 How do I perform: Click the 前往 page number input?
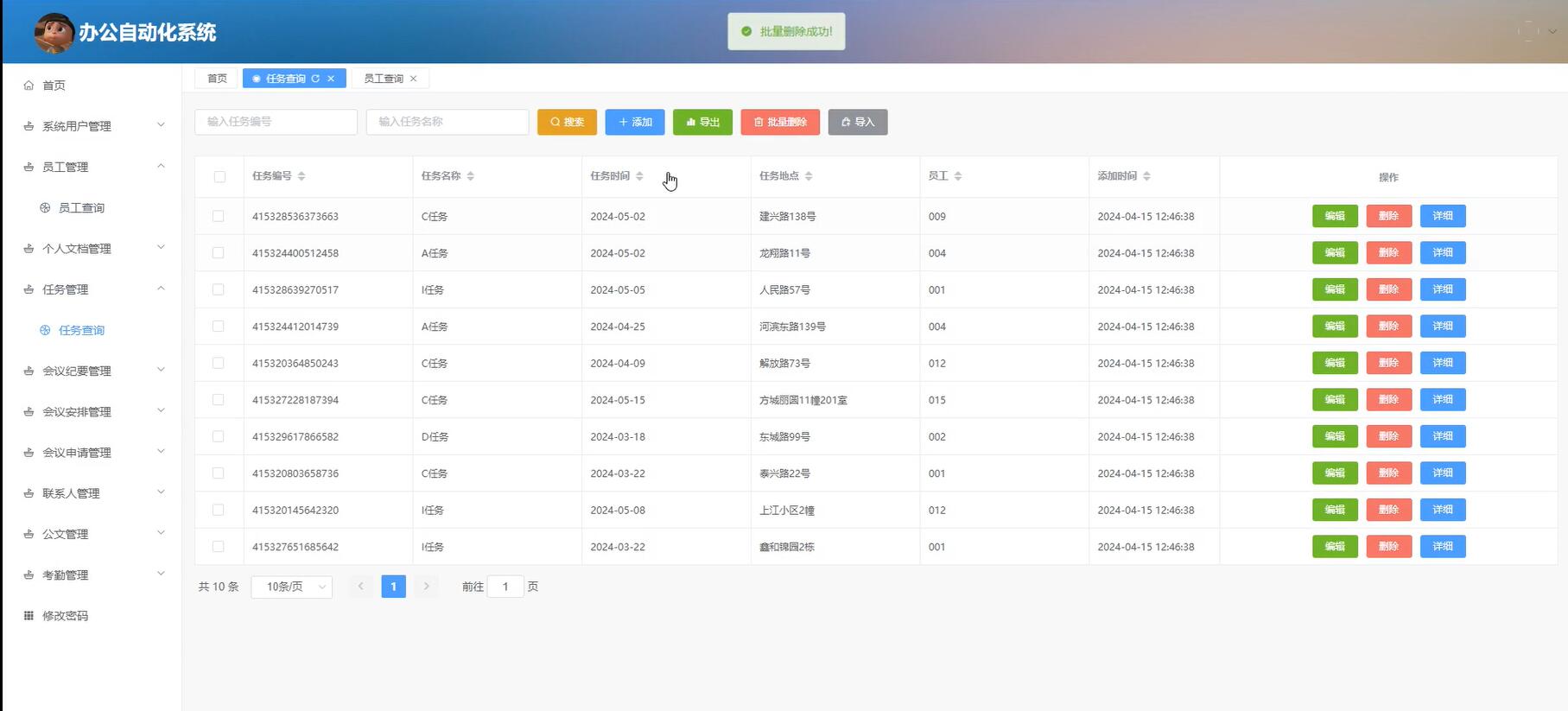point(505,587)
